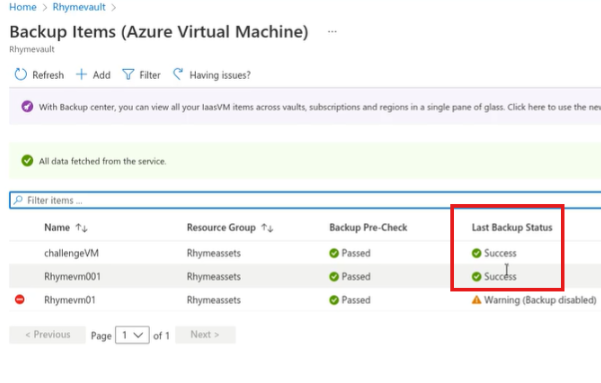The image size is (601, 383).
Task: Navigate to Rhymevault breadcrumb
Action: tap(79, 7)
